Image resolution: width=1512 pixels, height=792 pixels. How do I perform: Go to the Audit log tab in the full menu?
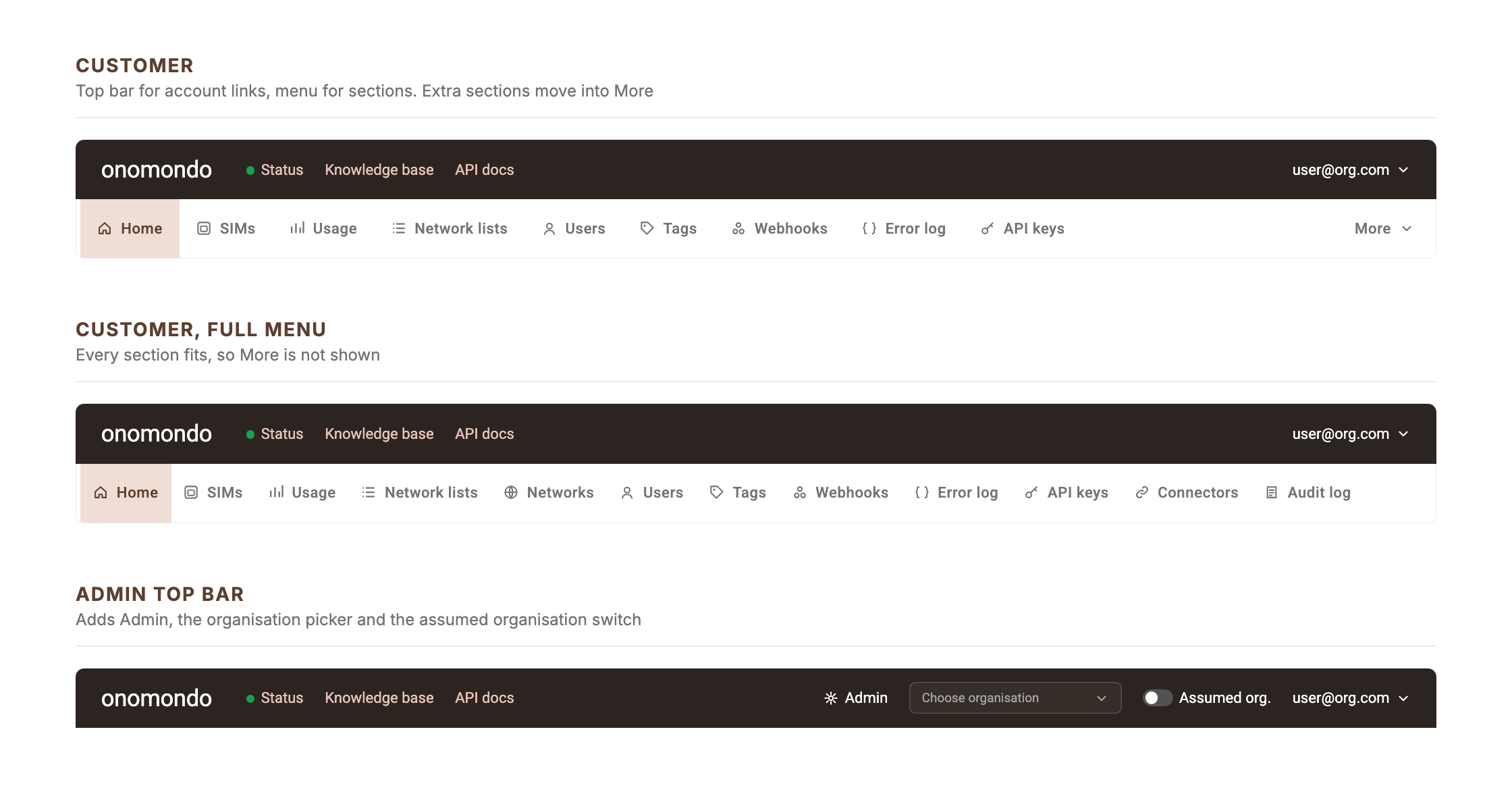click(1307, 493)
